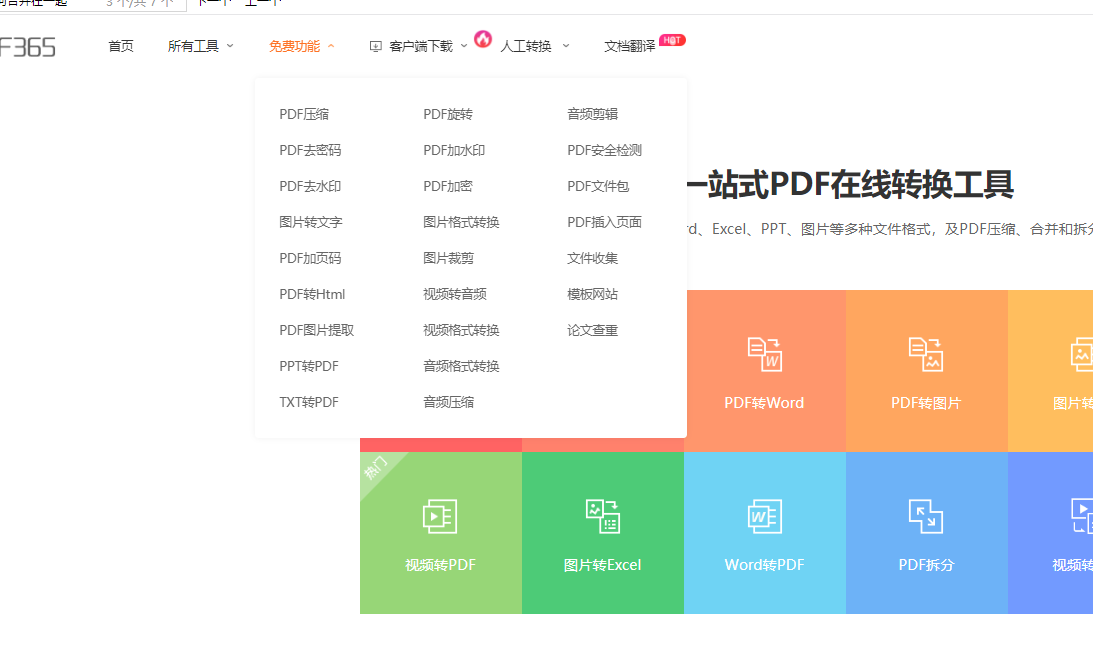
Task: Choose PDF加密 from the dropdown
Action: (x=448, y=186)
